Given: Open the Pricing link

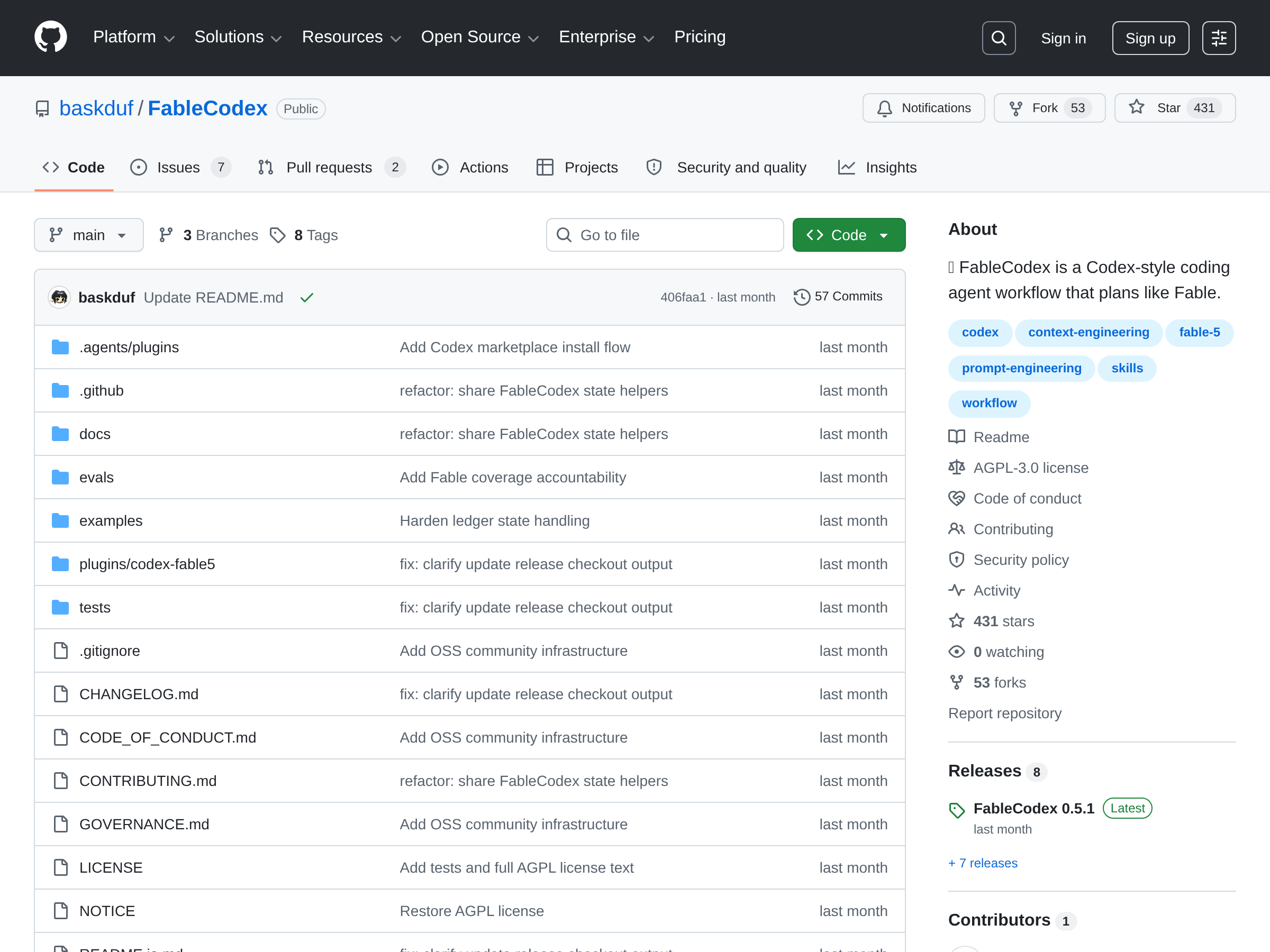Looking at the screenshot, I should (x=700, y=38).
